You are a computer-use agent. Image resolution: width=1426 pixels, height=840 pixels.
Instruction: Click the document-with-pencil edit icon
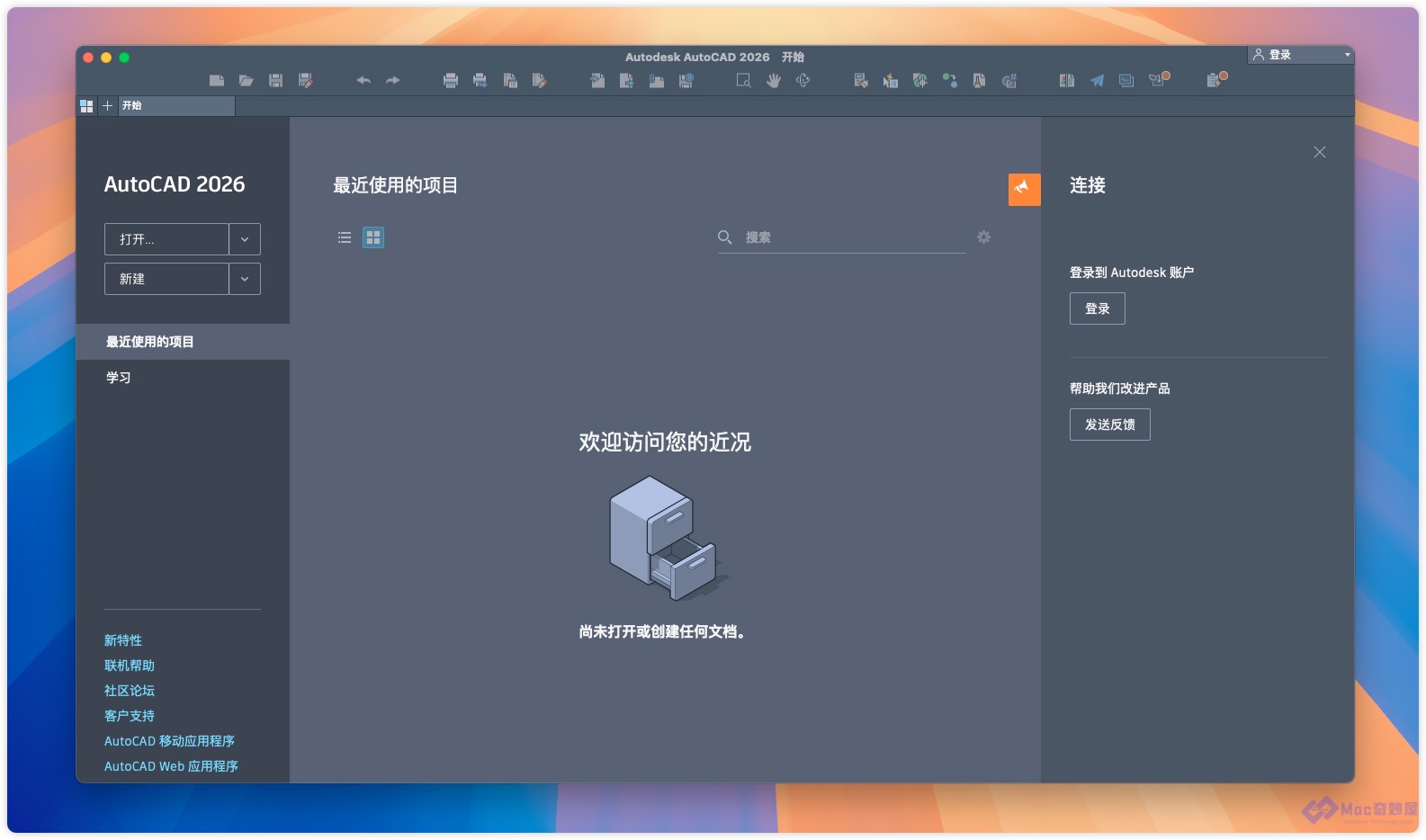pos(539,80)
